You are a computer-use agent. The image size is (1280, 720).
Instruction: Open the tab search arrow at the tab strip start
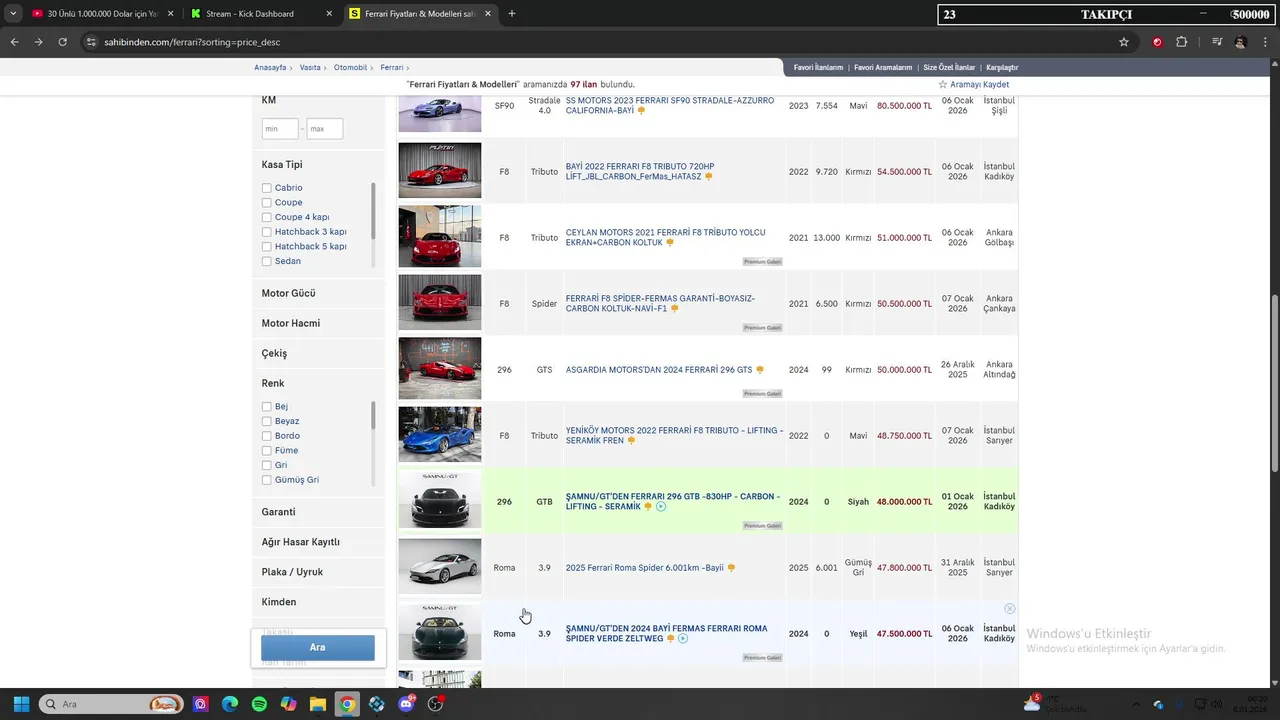[x=12, y=14]
